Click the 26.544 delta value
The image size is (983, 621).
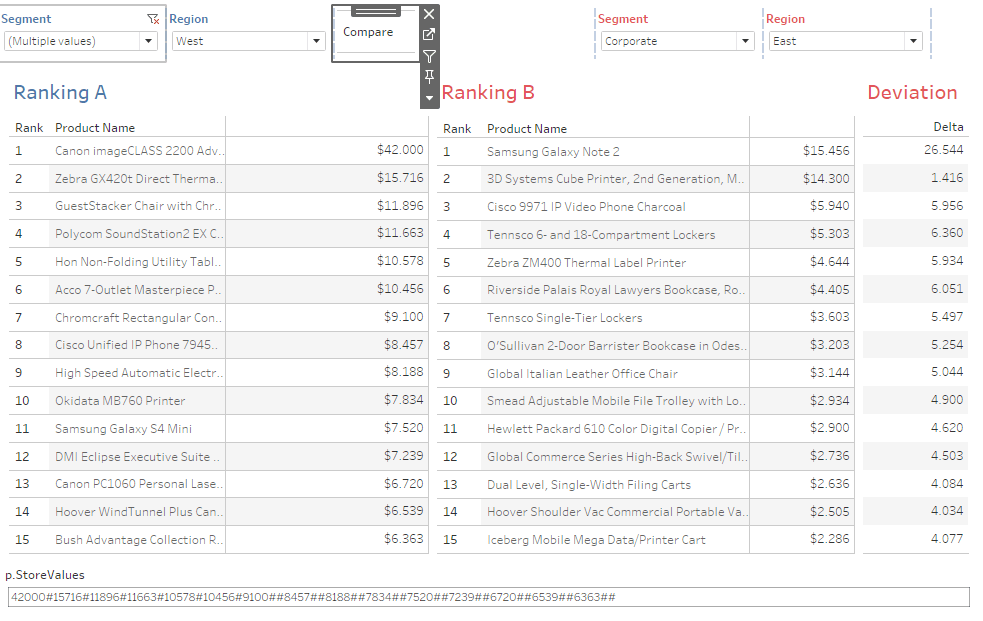[943, 150]
